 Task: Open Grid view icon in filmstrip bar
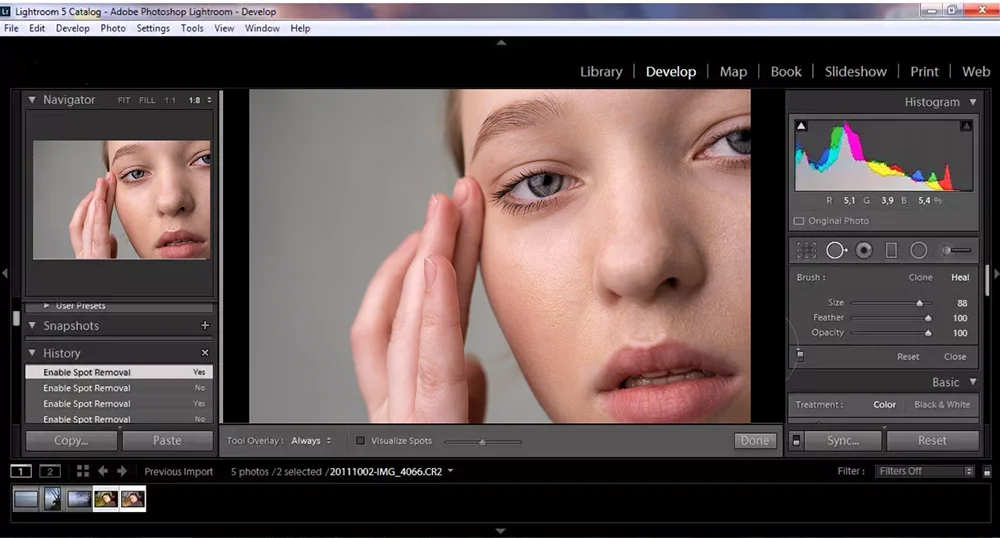coord(83,471)
